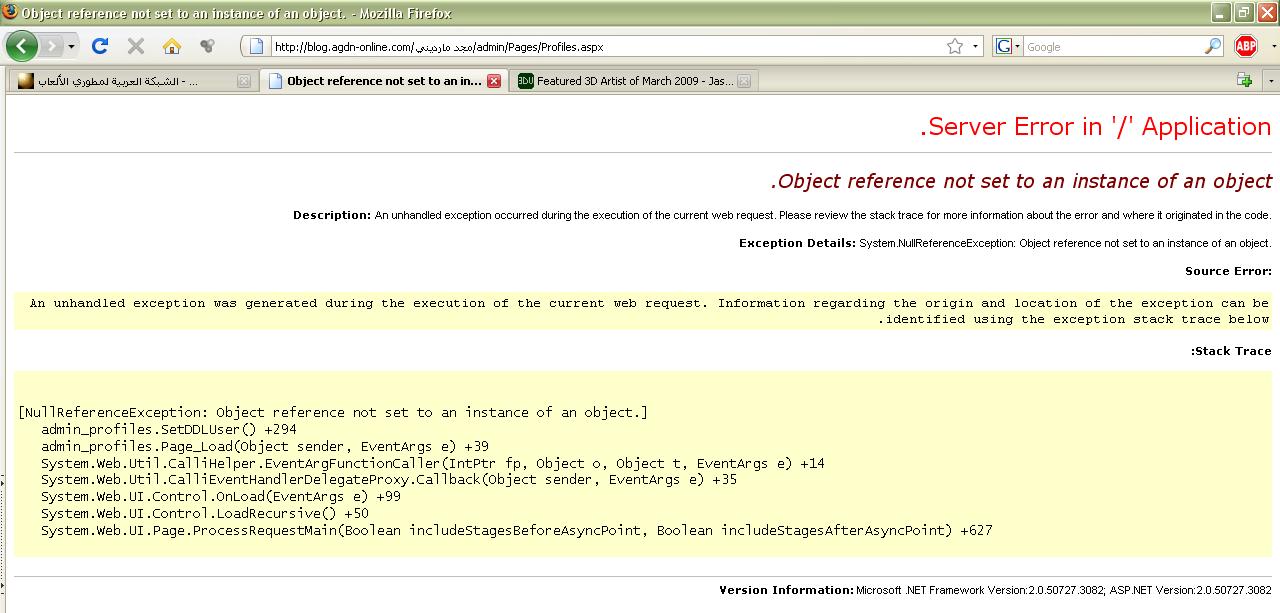This screenshot has width=1280, height=613.
Task: Click the Stop loading X button
Action: pos(136,46)
